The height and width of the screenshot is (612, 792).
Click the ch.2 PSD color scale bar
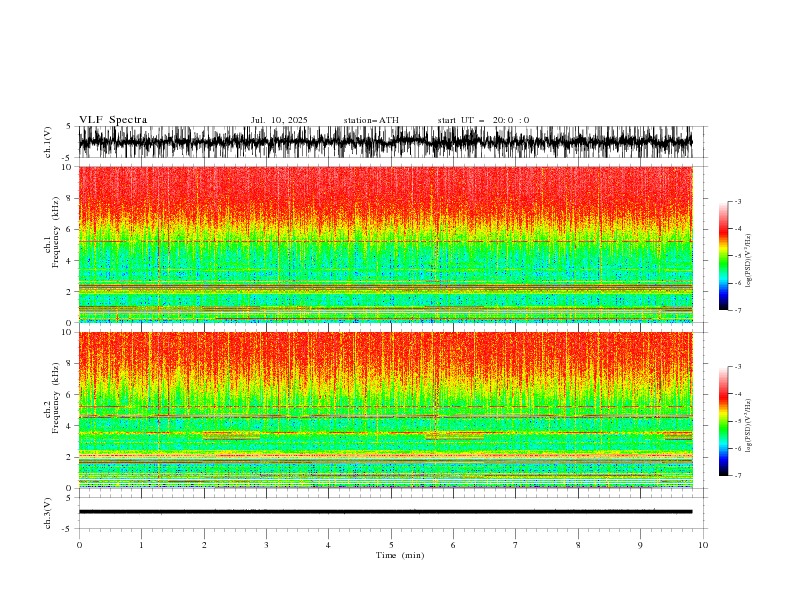pos(724,421)
